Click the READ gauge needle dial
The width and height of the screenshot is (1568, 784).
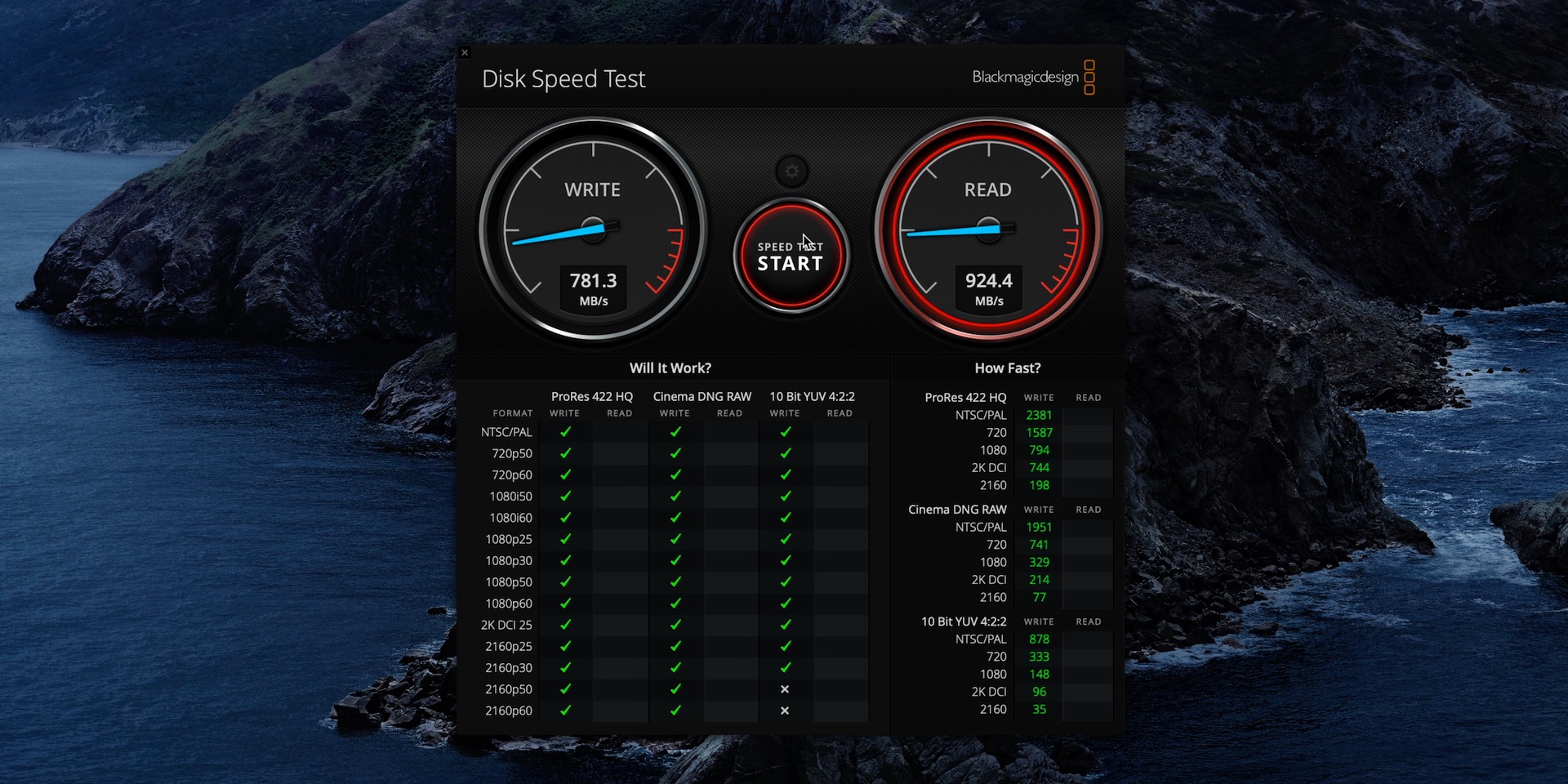tap(988, 229)
